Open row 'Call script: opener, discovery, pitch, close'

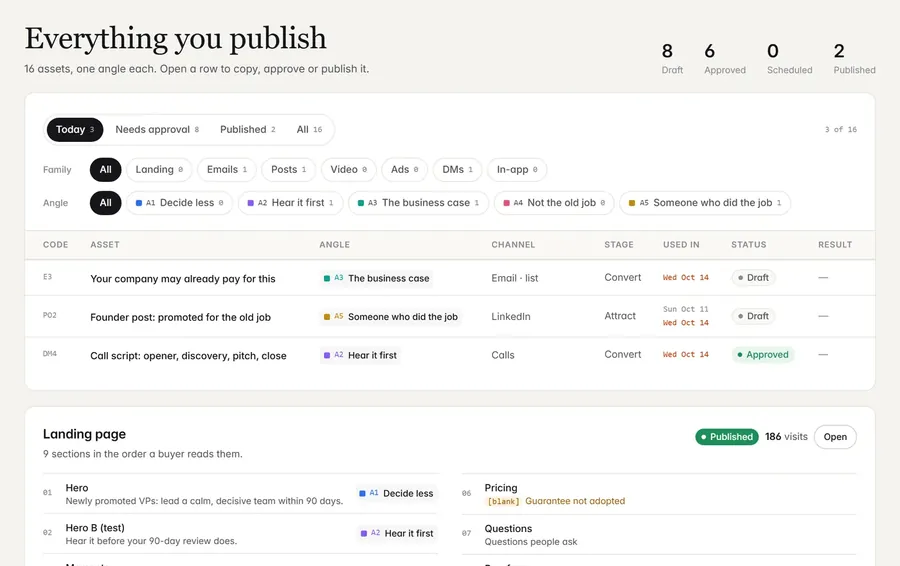pos(450,355)
